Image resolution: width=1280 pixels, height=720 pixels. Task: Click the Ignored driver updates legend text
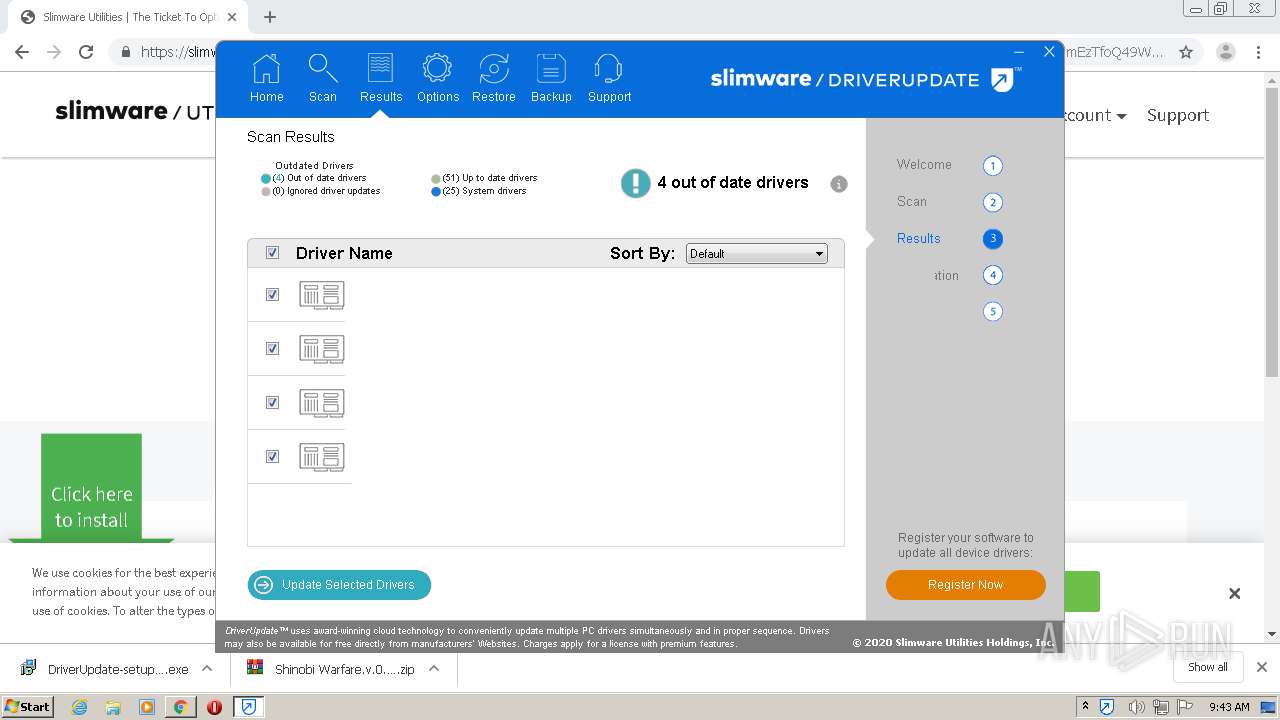[326, 191]
